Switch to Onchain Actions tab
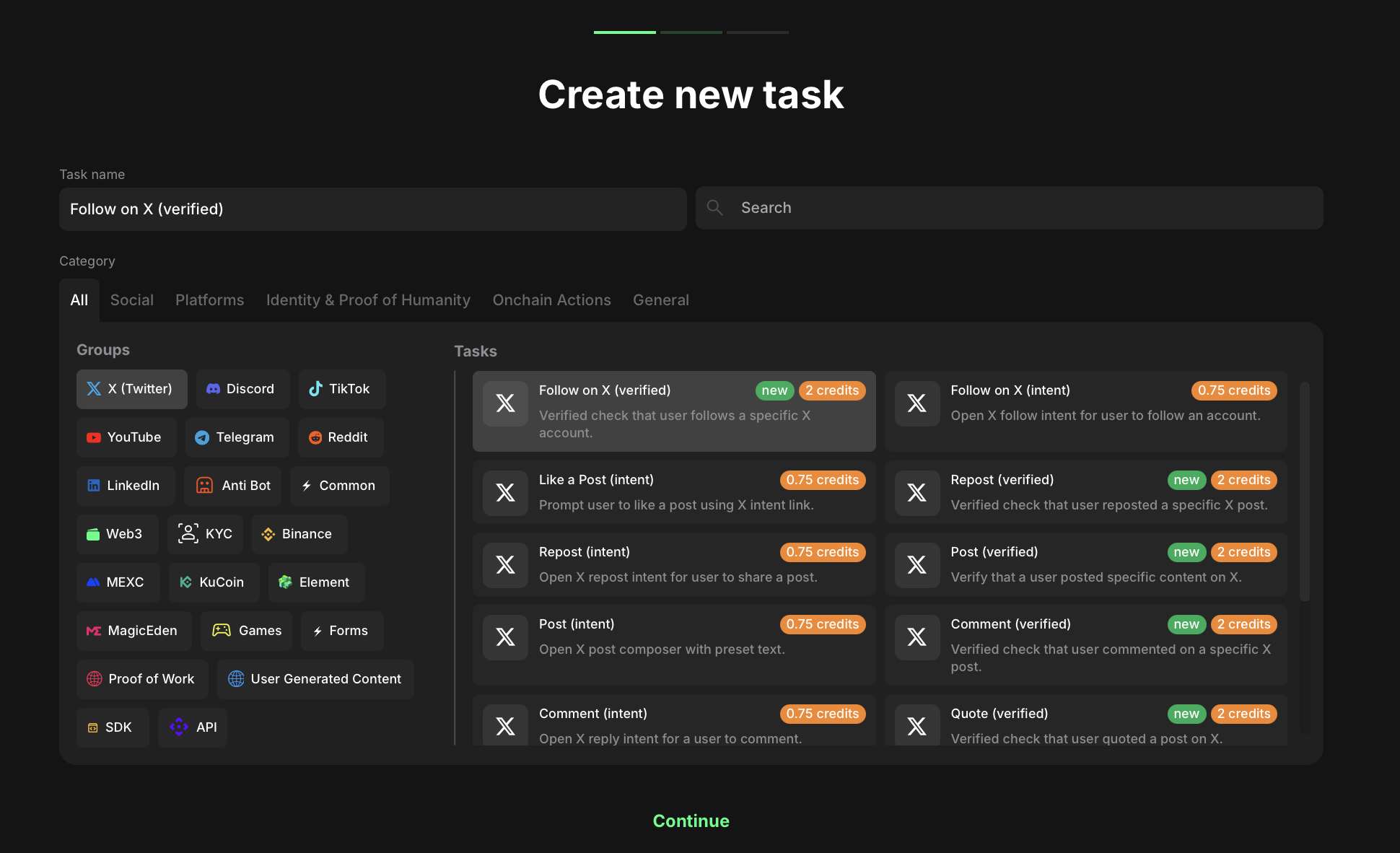The width and height of the screenshot is (1400, 853). (x=552, y=300)
